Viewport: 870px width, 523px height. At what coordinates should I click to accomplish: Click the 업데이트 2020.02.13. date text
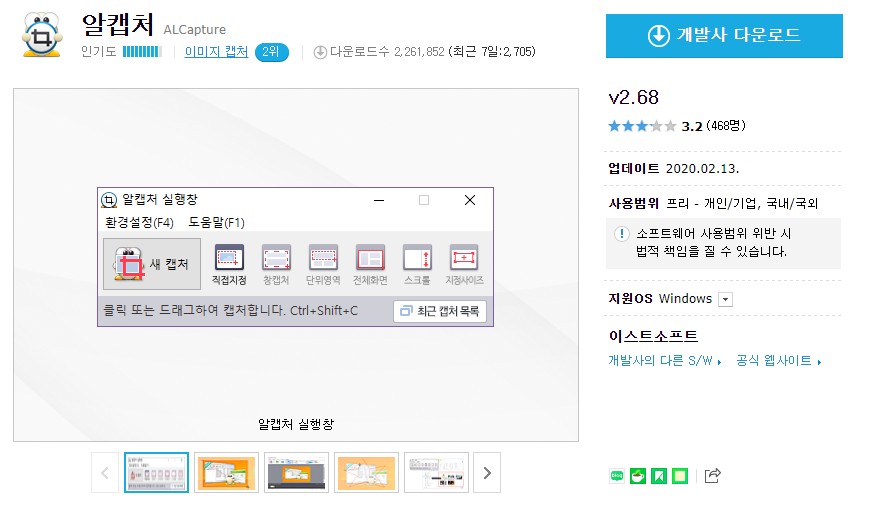pyautogui.click(x=674, y=169)
